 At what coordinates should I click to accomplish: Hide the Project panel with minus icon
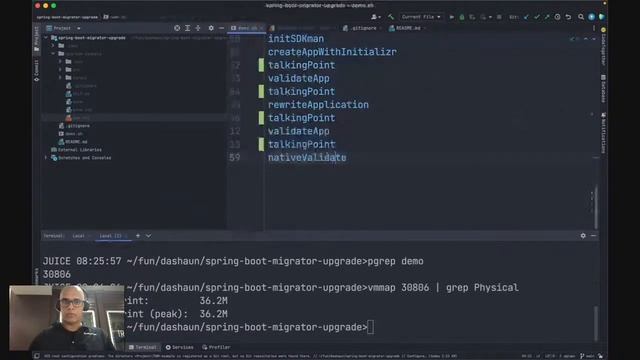[x=221, y=28]
